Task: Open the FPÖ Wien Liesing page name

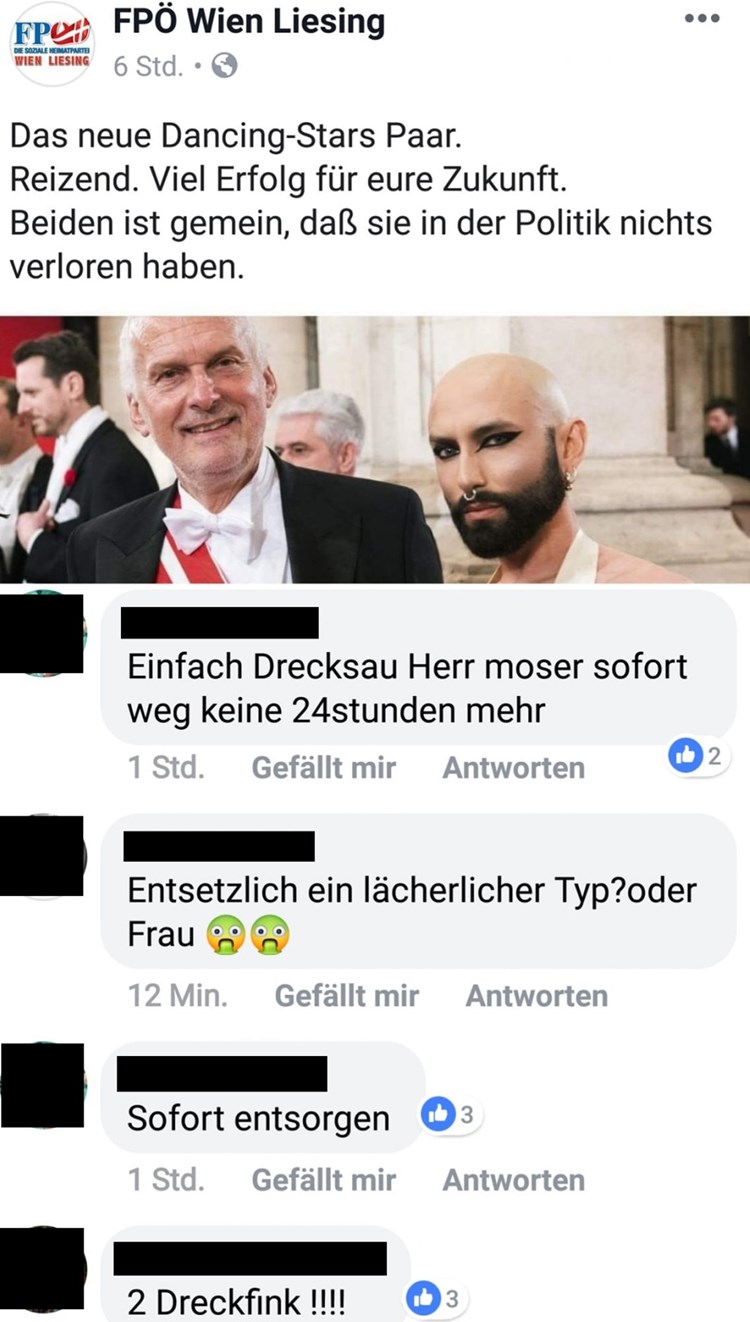Action: point(249,21)
